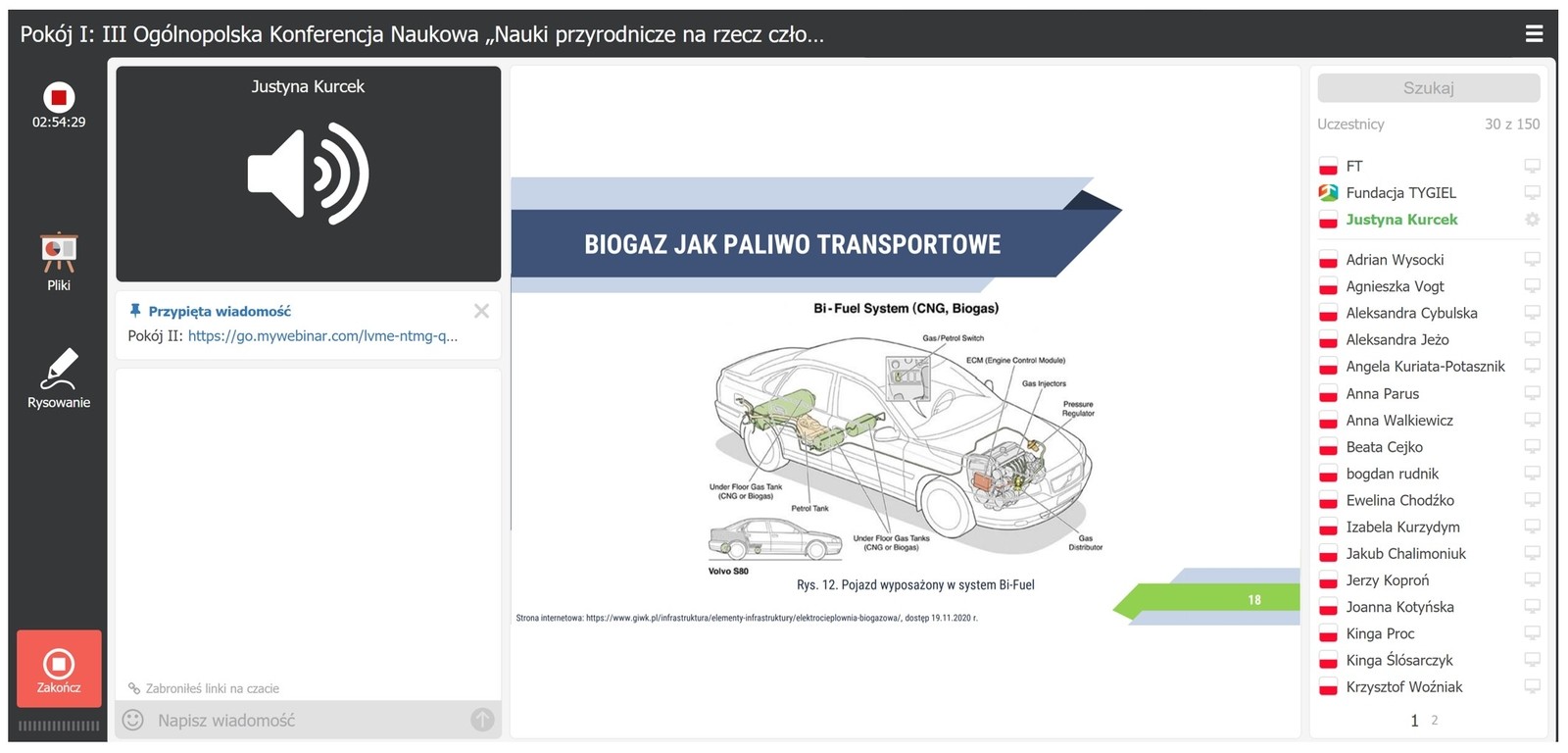This screenshot has height=753, width=1568.
Task: Toggle monitor icon beside Anna Parus
Action: pos(1532,393)
